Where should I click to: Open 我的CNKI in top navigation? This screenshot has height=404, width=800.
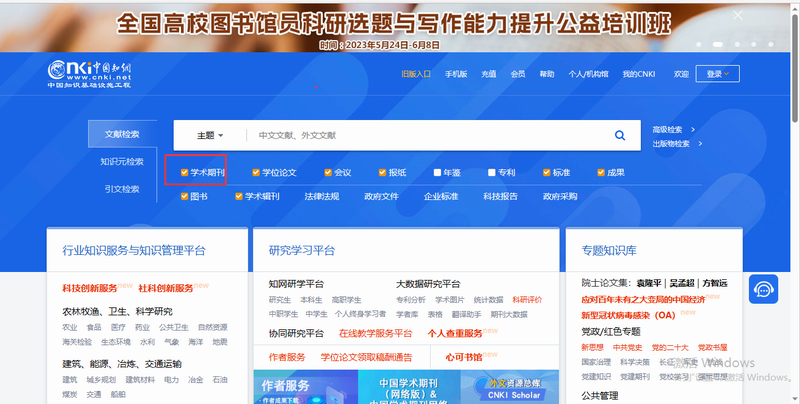pyautogui.click(x=639, y=74)
